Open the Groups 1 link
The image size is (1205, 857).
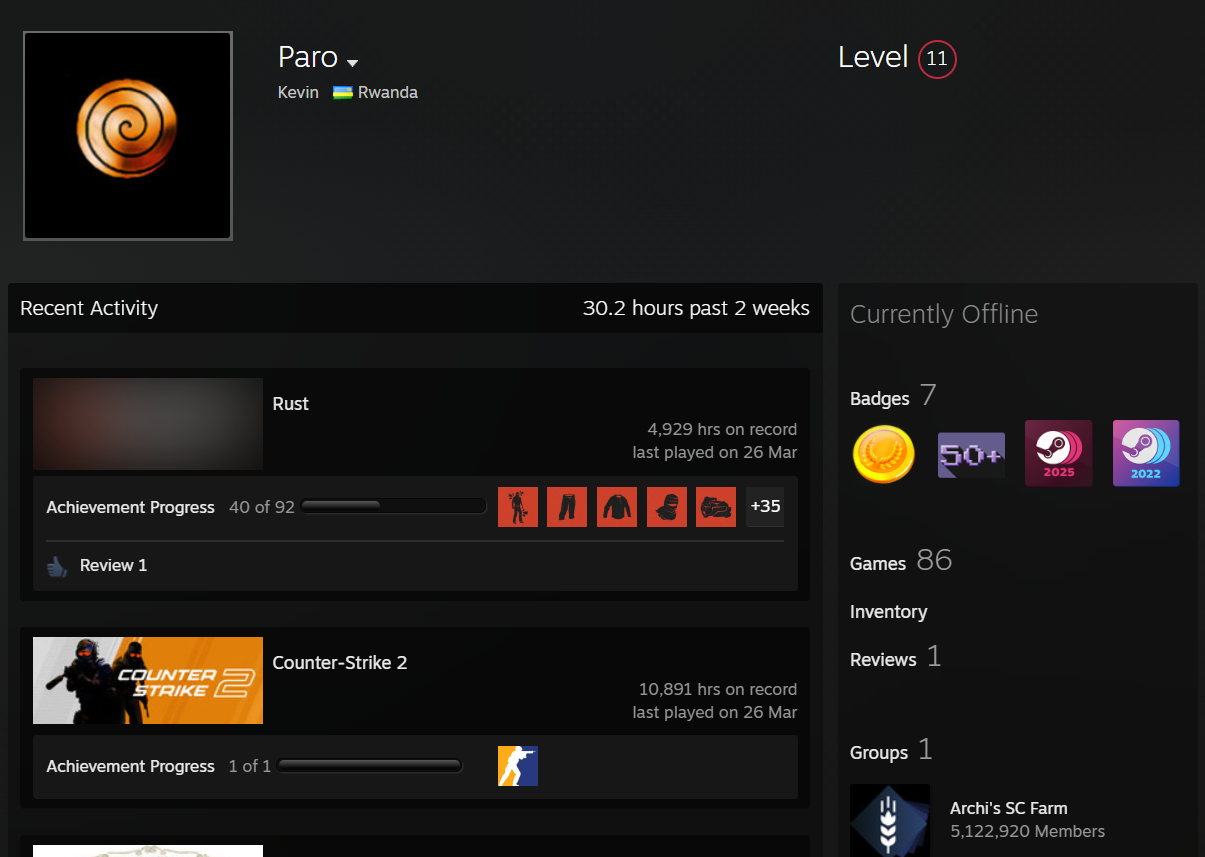891,751
